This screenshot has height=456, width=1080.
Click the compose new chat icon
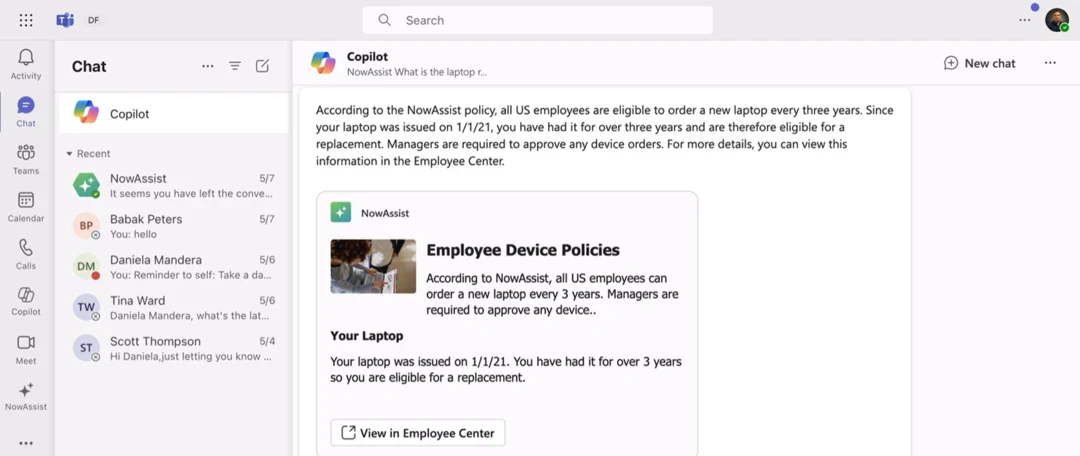(x=262, y=66)
